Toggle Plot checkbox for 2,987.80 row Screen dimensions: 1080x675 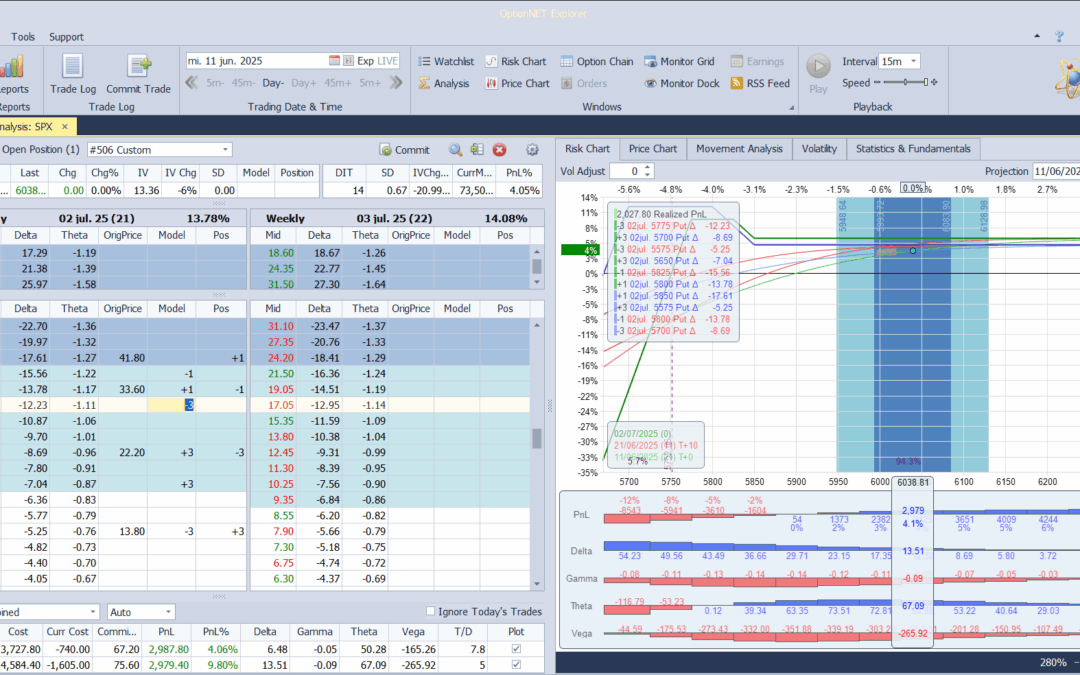516,649
